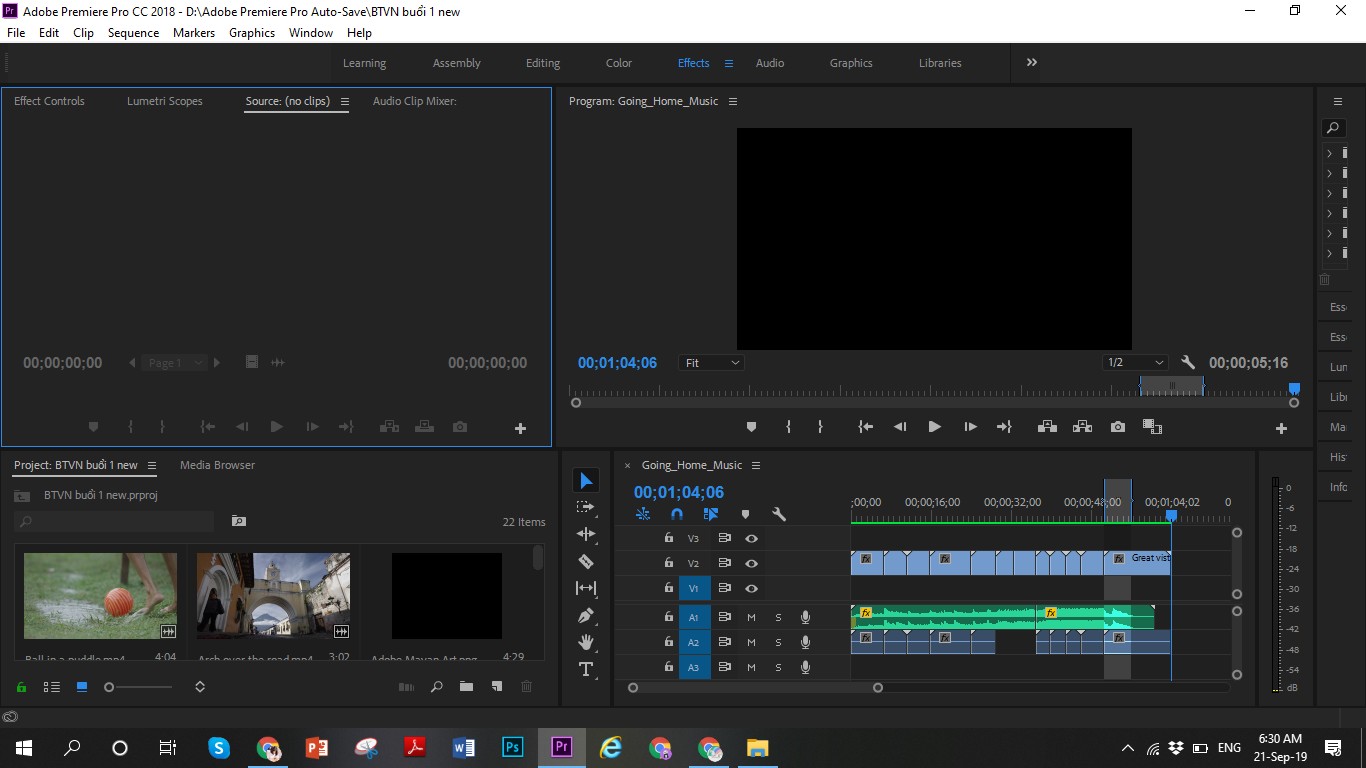Viewport: 1366px width, 768px height.
Task: Select the Pen tool
Action: pyautogui.click(x=586, y=615)
